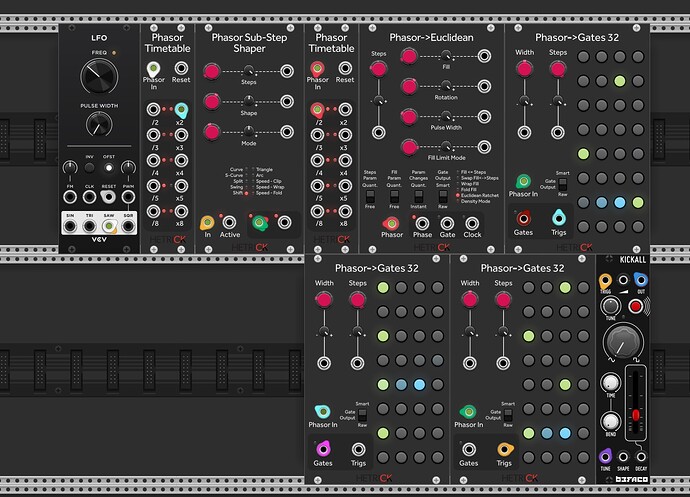Toggle the INV button on the LFO
This screenshot has height=497, width=690.
89,168
